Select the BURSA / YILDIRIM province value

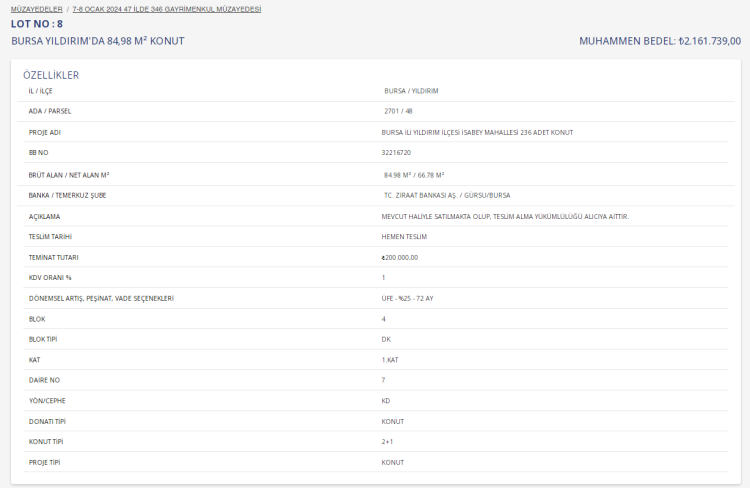click(411, 91)
